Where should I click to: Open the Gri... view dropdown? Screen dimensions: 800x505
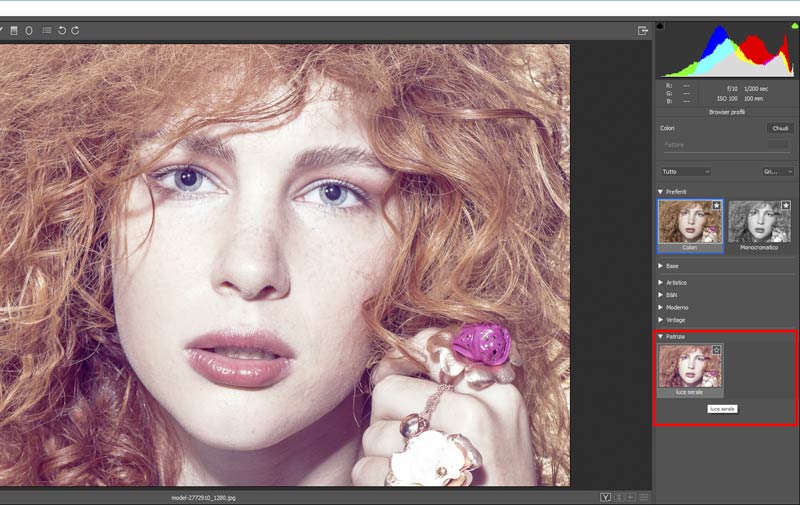pyautogui.click(x=778, y=172)
